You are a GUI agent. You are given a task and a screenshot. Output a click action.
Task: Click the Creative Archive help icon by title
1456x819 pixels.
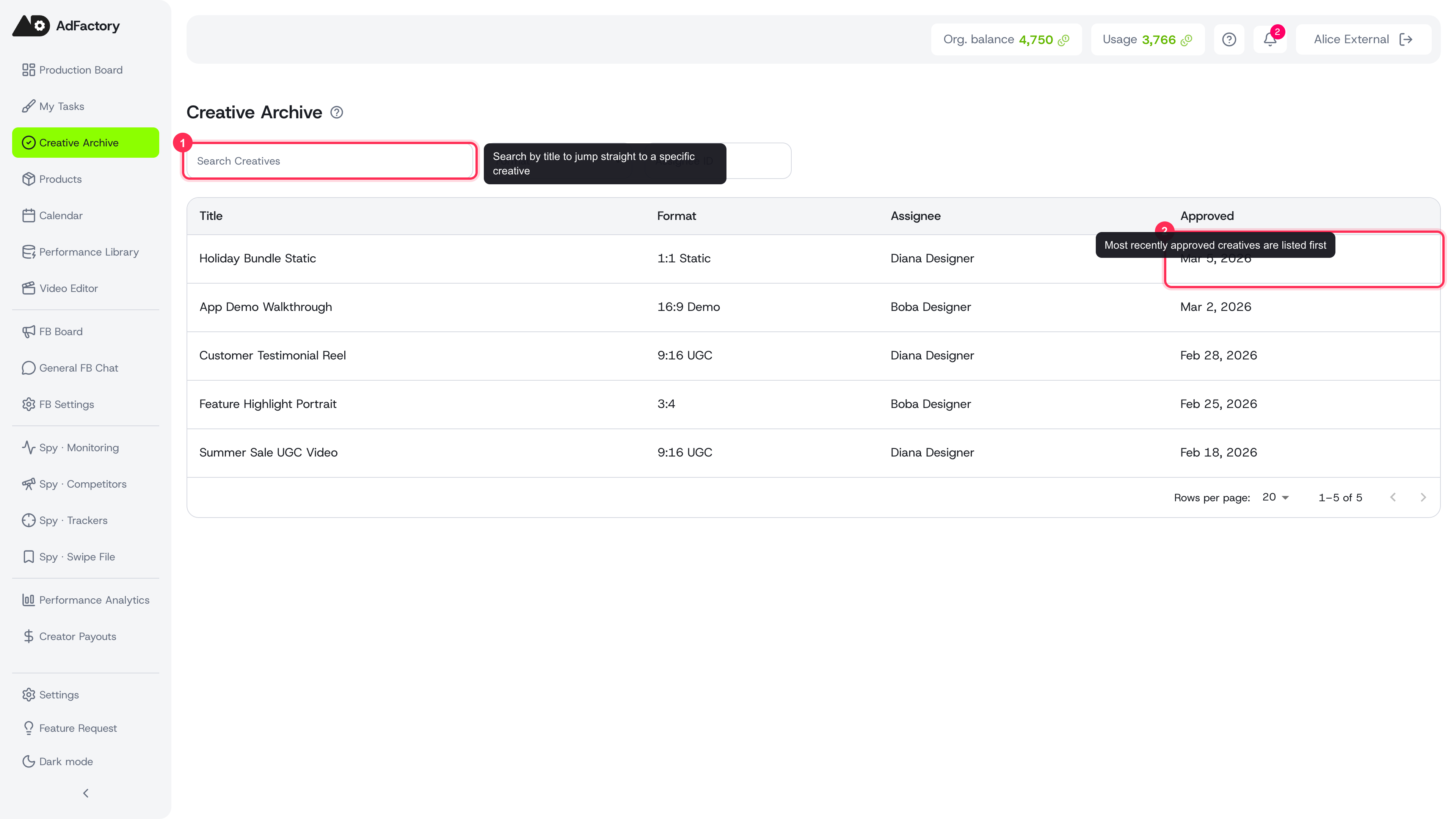point(336,113)
